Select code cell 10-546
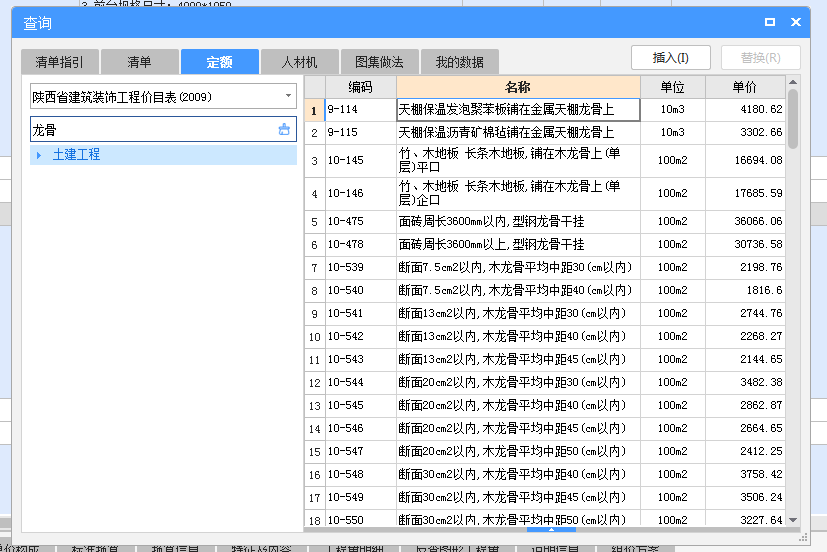 pos(361,429)
